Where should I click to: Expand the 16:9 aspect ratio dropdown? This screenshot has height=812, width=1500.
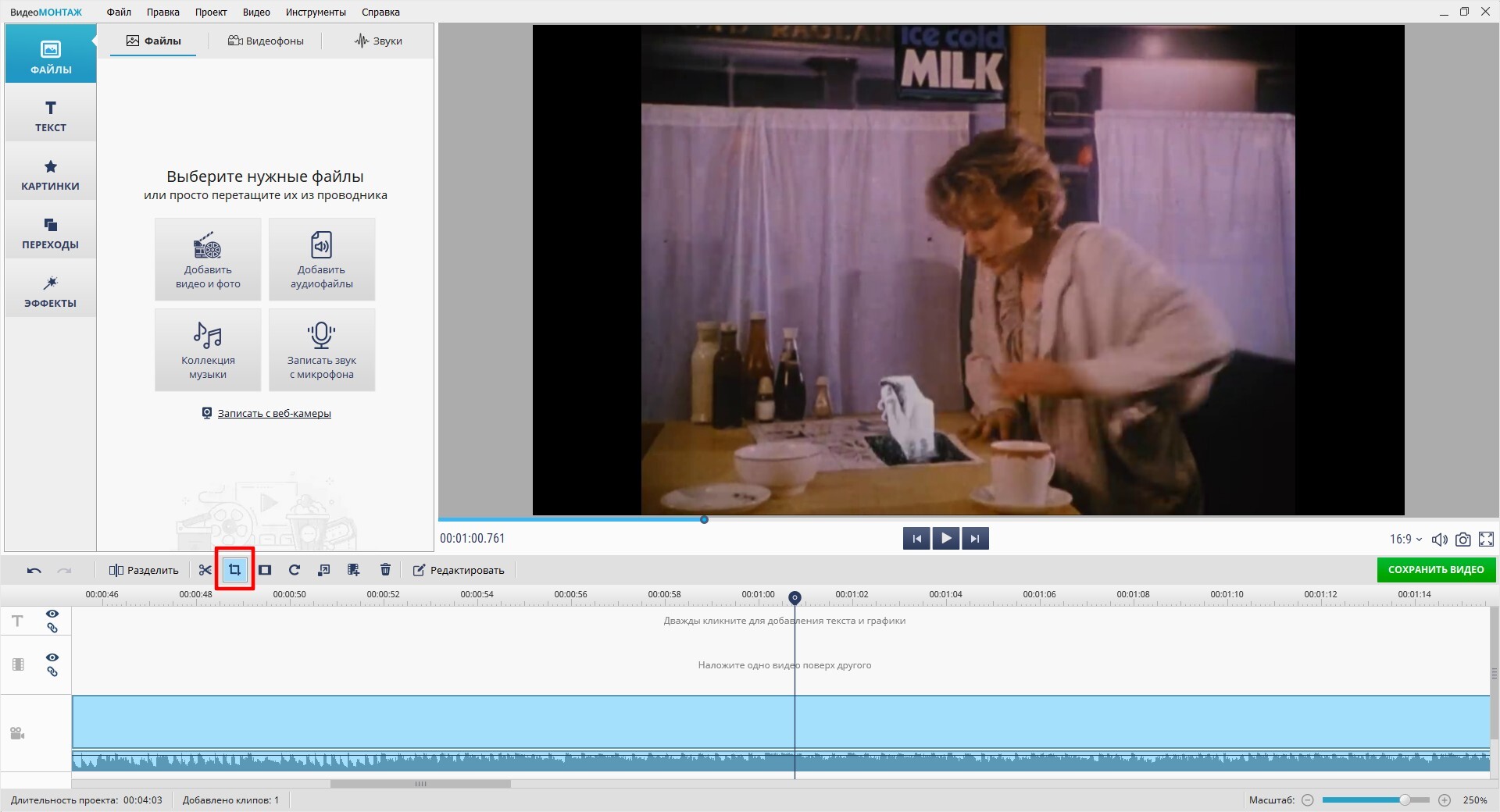click(x=1405, y=540)
